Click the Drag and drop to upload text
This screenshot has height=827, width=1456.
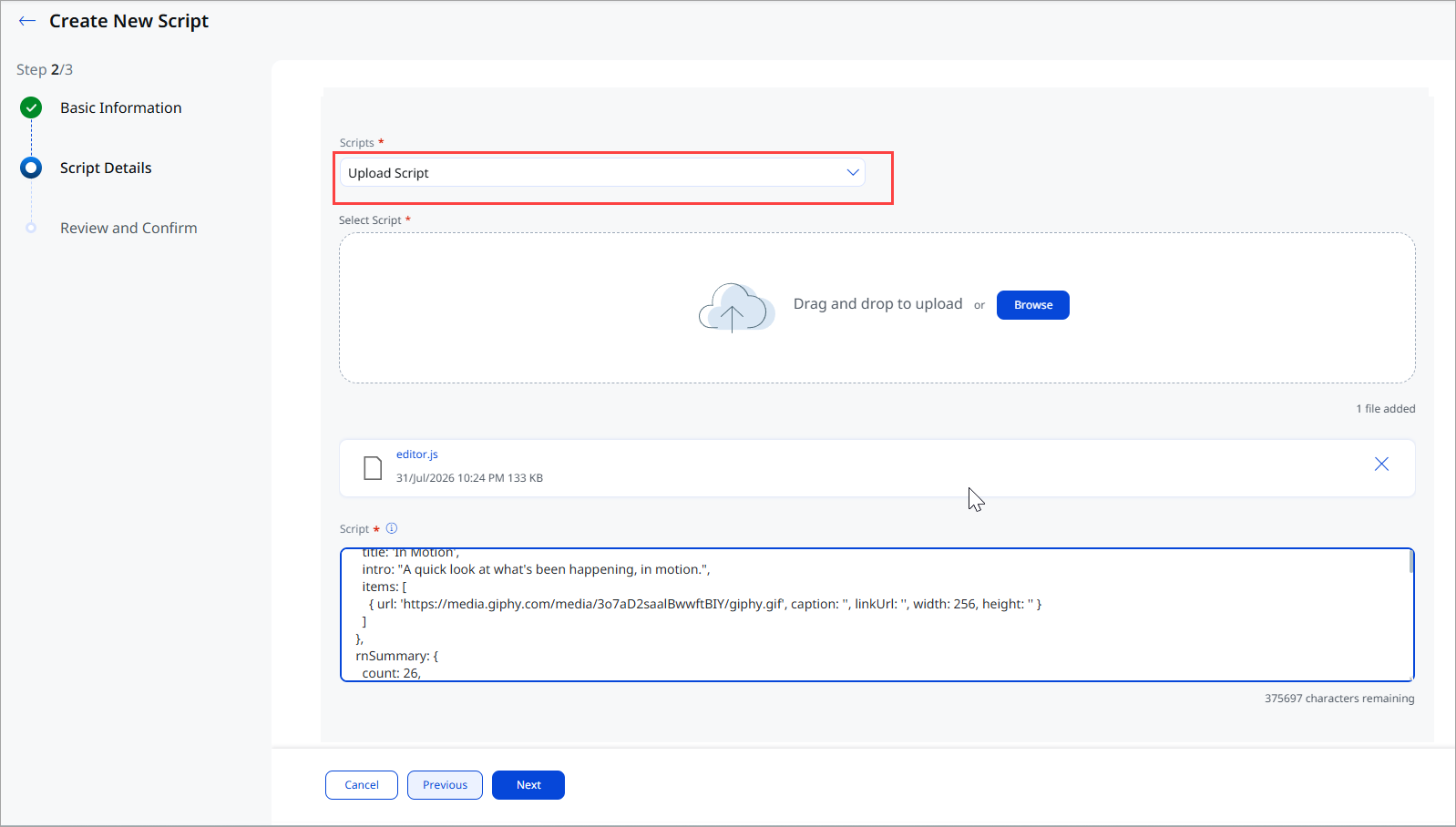pyautogui.click(x=877, y=304)
